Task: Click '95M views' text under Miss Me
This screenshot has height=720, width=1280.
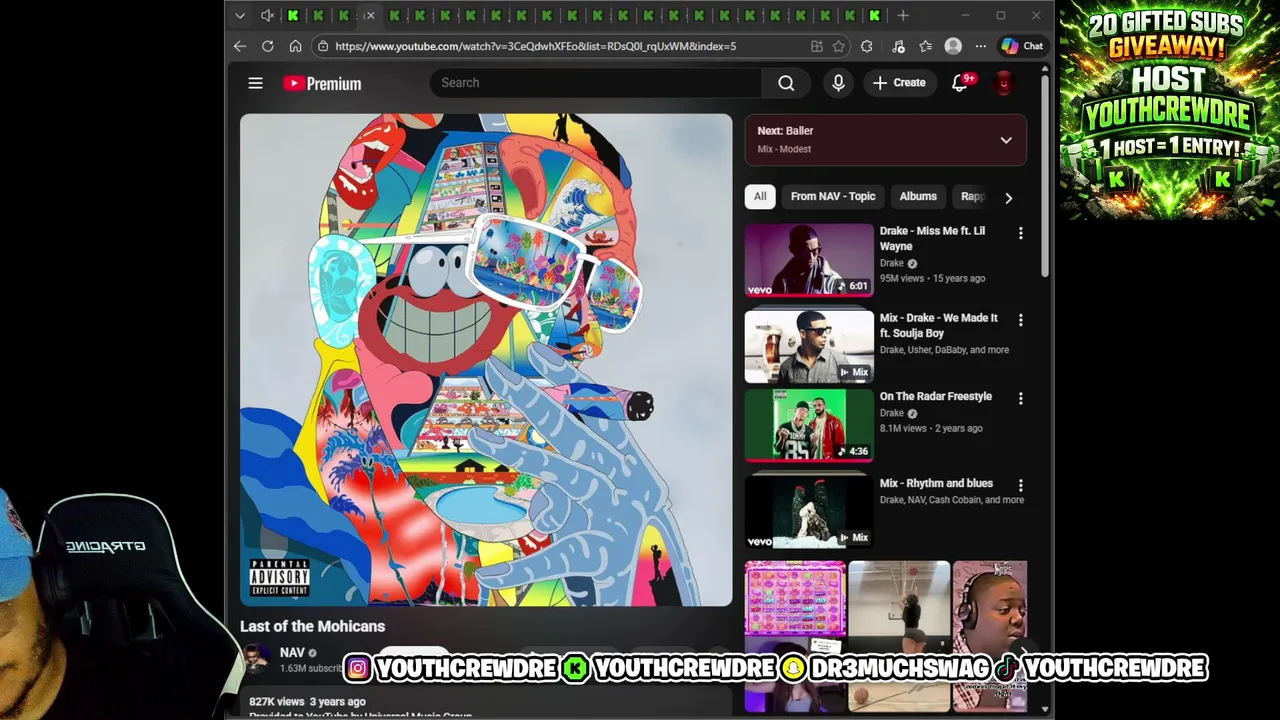Action: click(x=902, y=278)
